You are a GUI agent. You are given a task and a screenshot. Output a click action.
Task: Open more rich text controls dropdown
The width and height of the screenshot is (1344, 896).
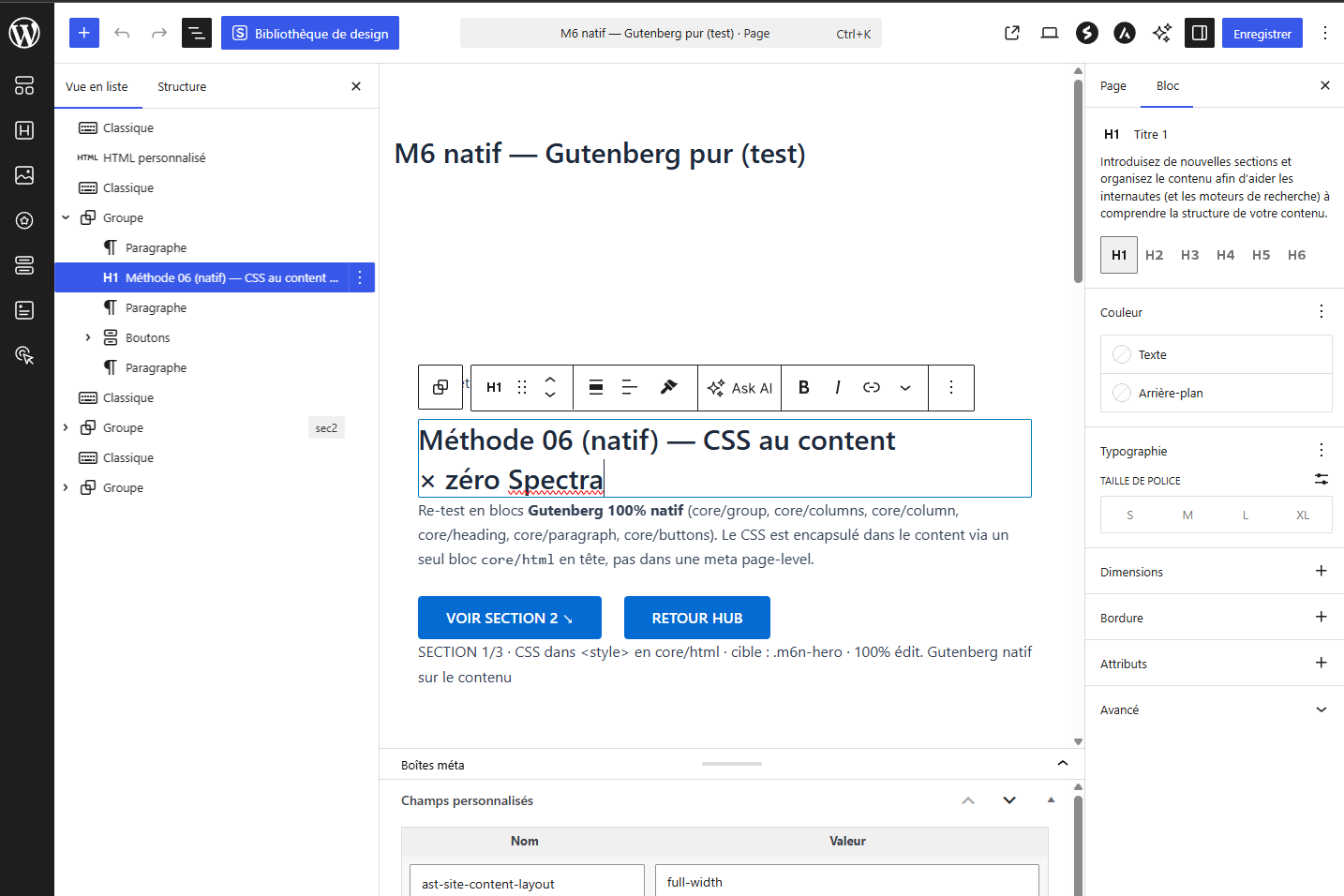[905, 387]
